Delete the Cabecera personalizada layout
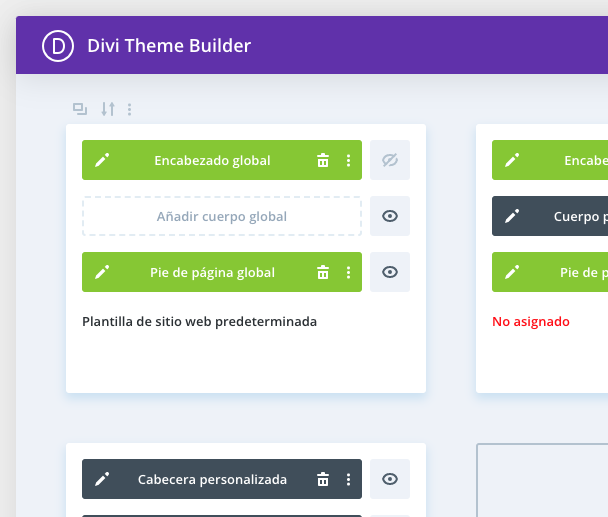Image resolution: width=608 pixels, height=517 pixels. (322, 479)
